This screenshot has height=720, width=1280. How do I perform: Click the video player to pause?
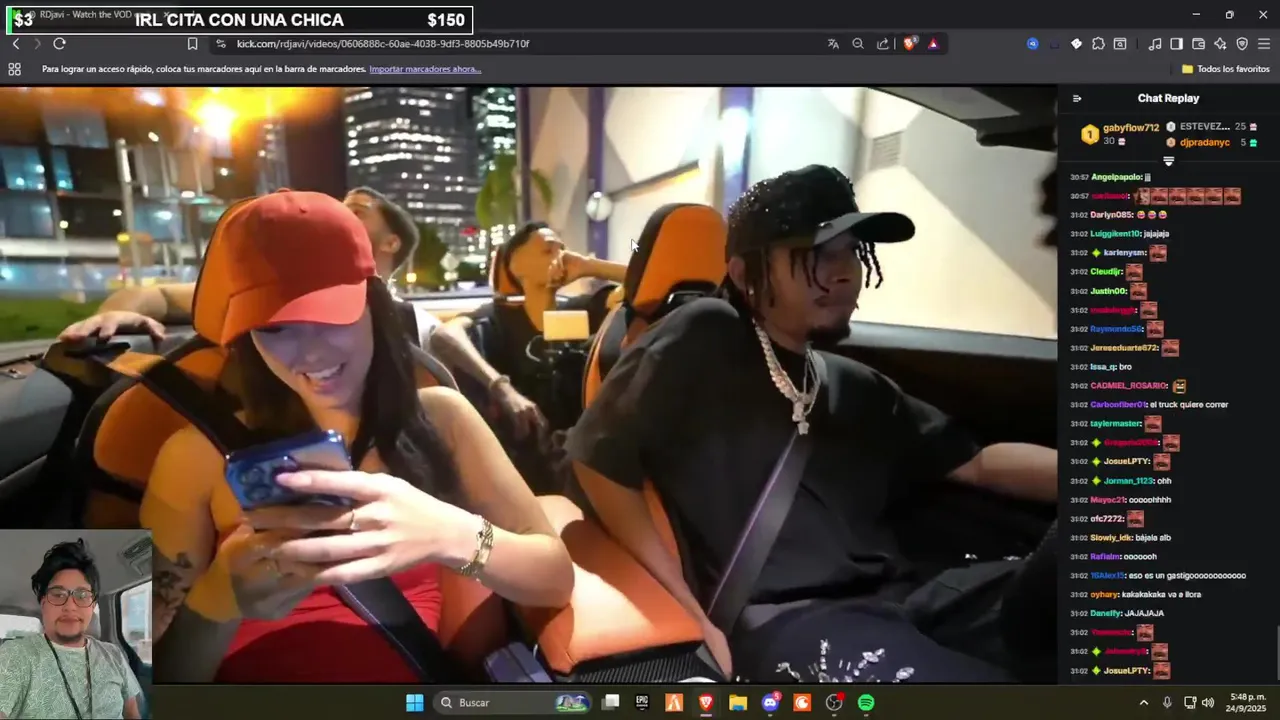pos(528,384)
